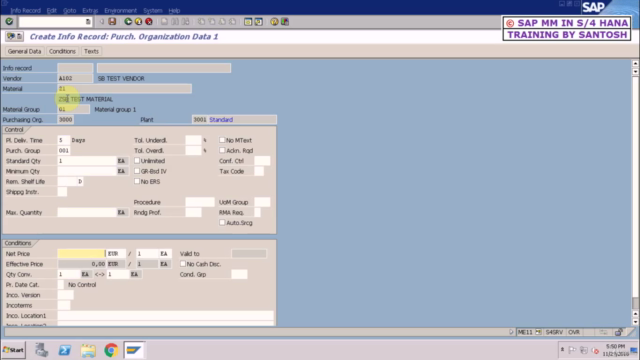Click the Find Next icon
Image resolution: width=640 pixels, height=360 pixels.
coord(185,22)
